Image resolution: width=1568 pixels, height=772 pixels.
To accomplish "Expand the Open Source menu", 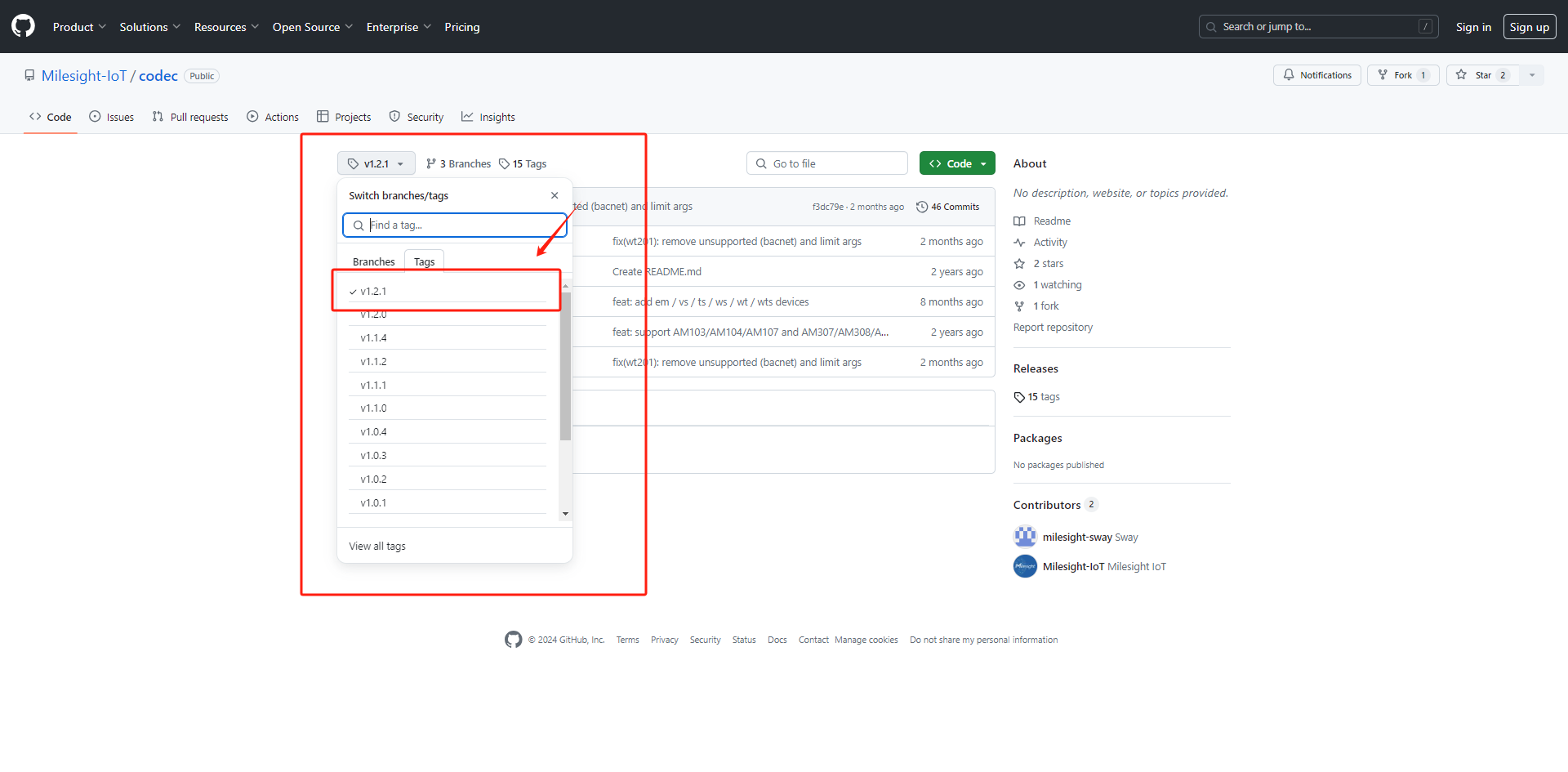I will tap(313, 27).
